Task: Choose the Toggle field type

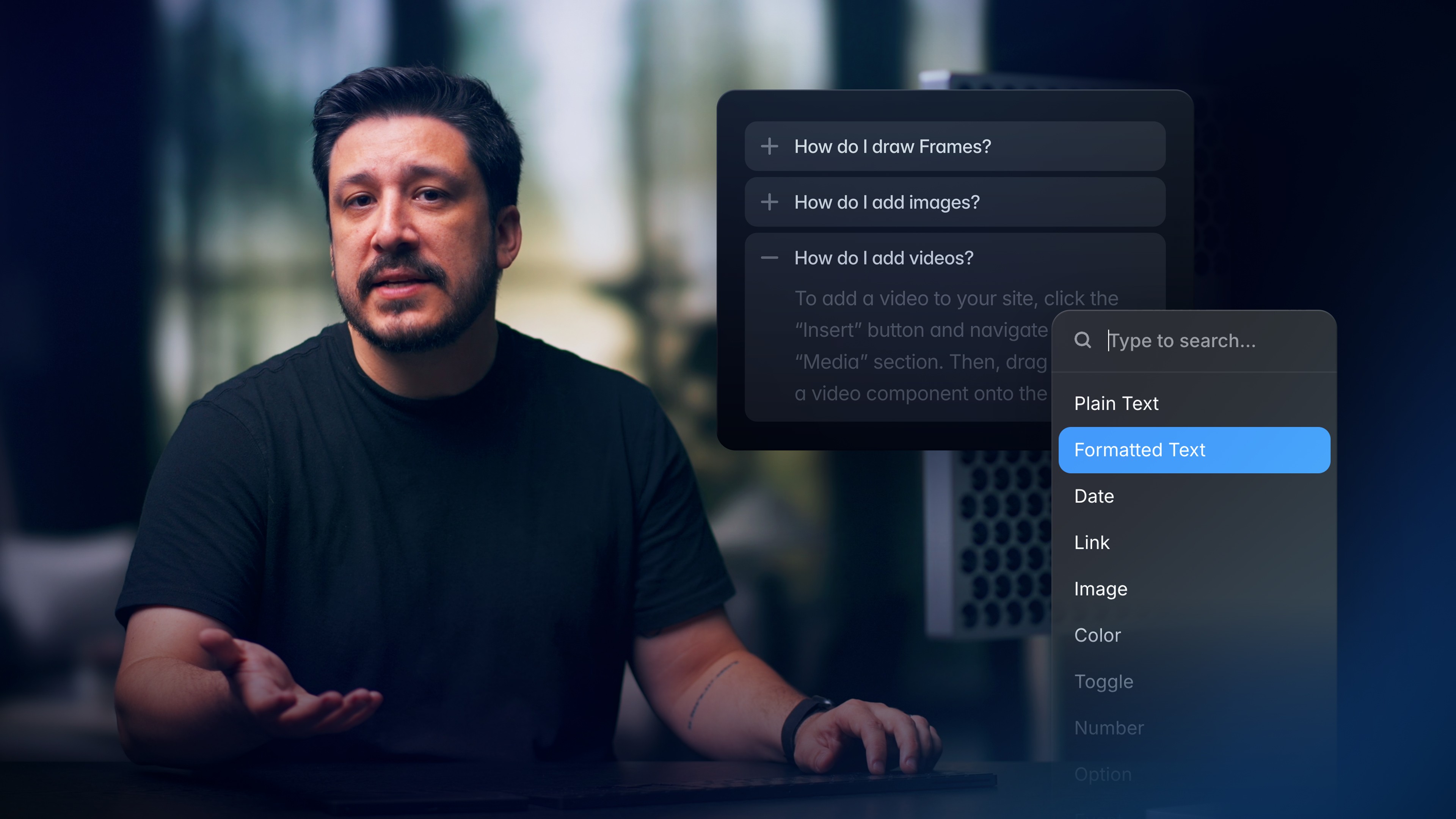Action: tap(1103, 682)
